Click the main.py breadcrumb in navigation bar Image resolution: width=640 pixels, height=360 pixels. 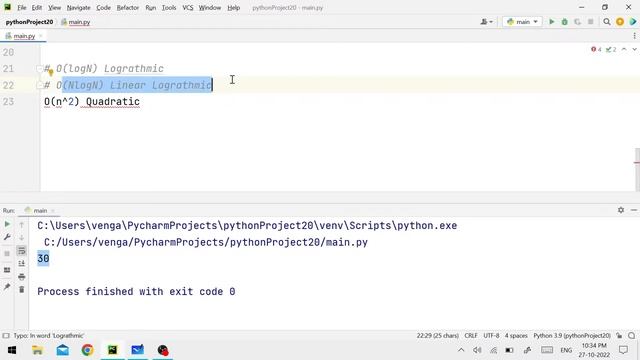[76, 22]
